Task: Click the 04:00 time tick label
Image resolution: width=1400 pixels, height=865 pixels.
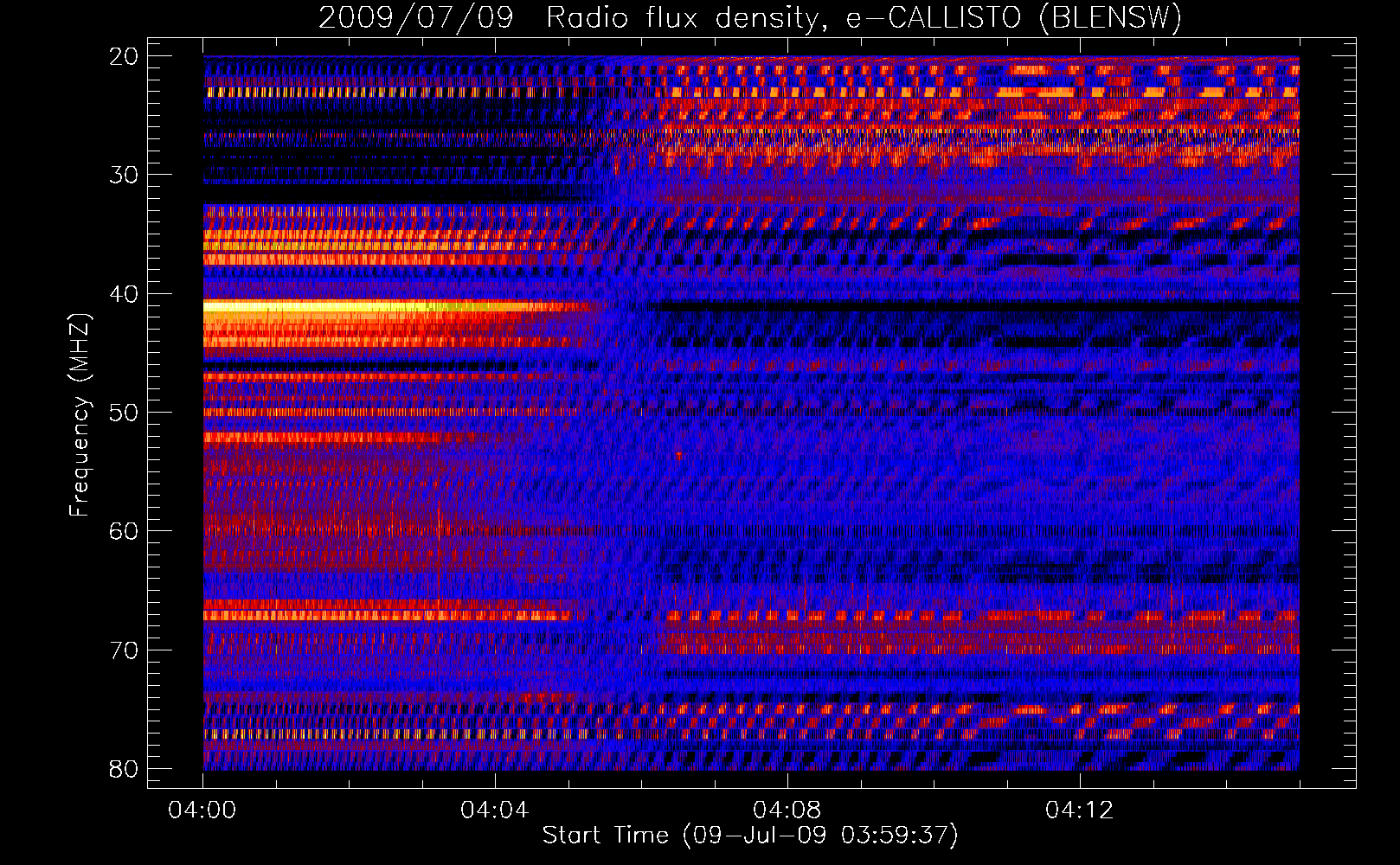Action: (x=202, y=811)
